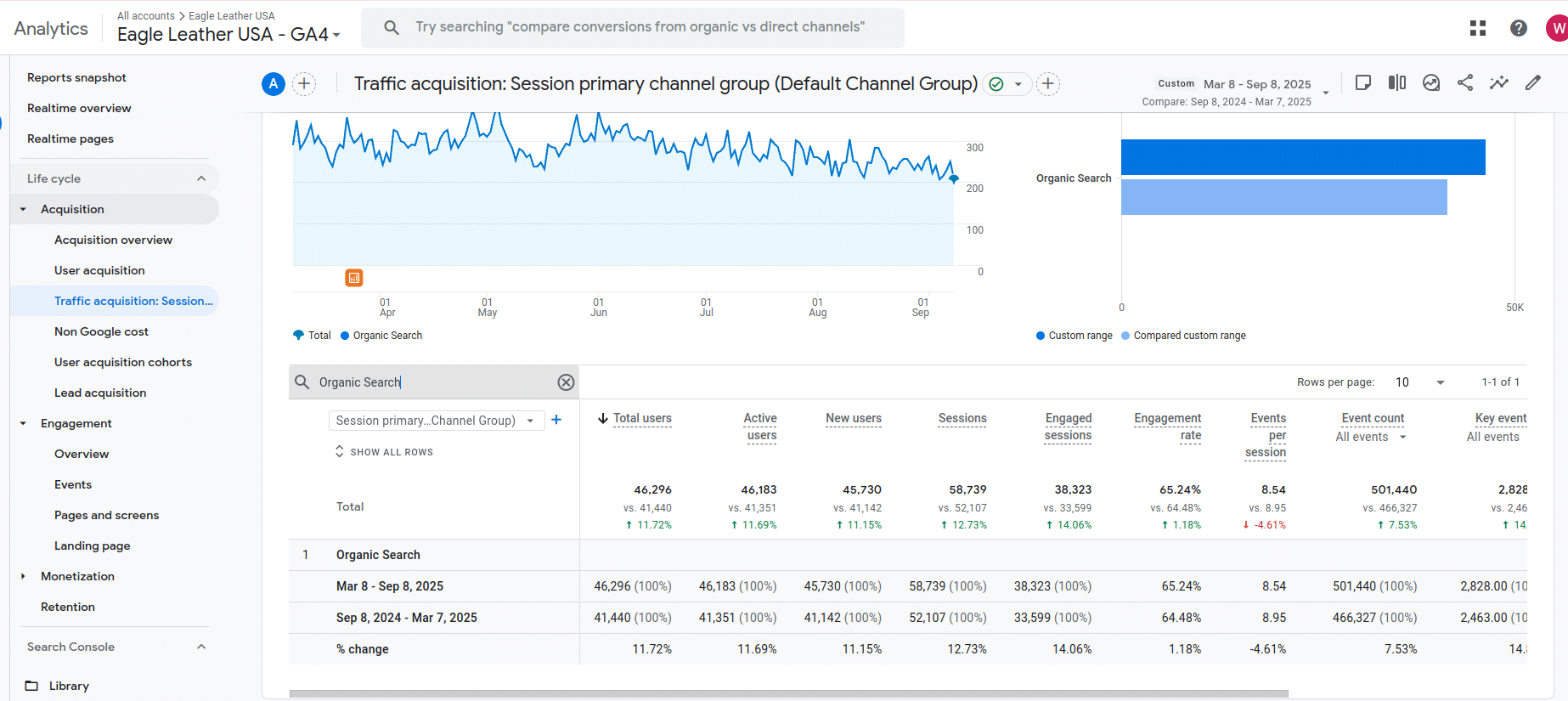Image resolution: width=1568 pixels, height=701 pixels.
Task: Open the date range picker dropdown
Action: pyautogui.click(x=1325, y=92)
